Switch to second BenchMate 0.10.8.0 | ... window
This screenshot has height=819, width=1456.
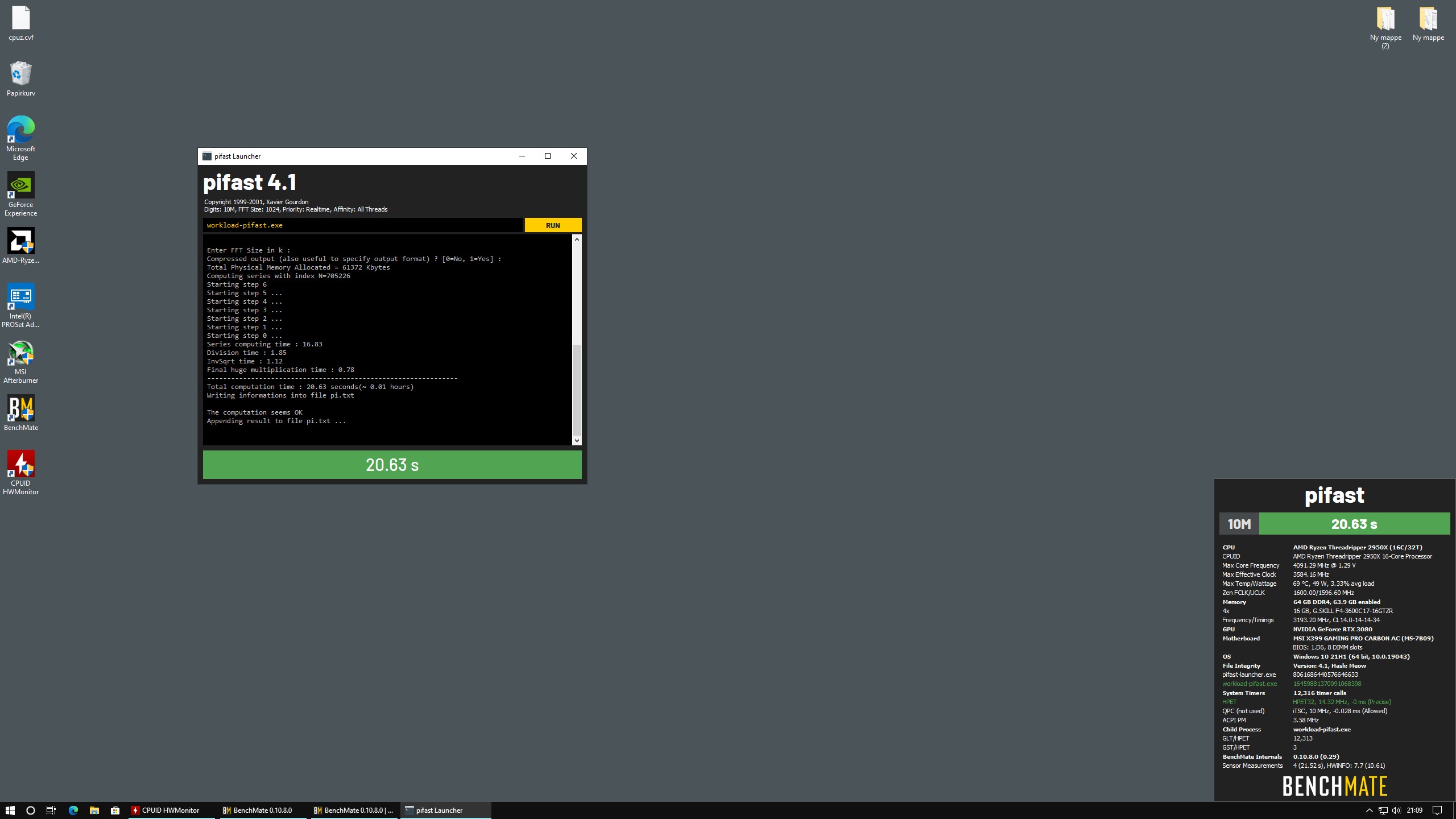click(x=355, y=810)
